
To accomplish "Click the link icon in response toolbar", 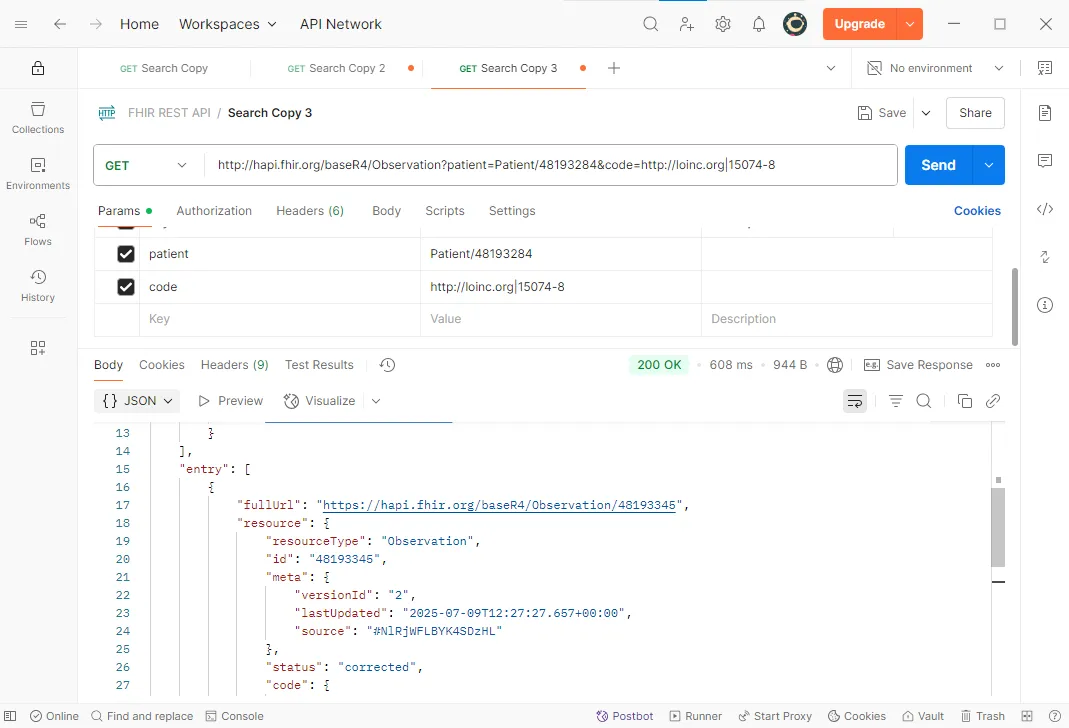I will [993, 401].
